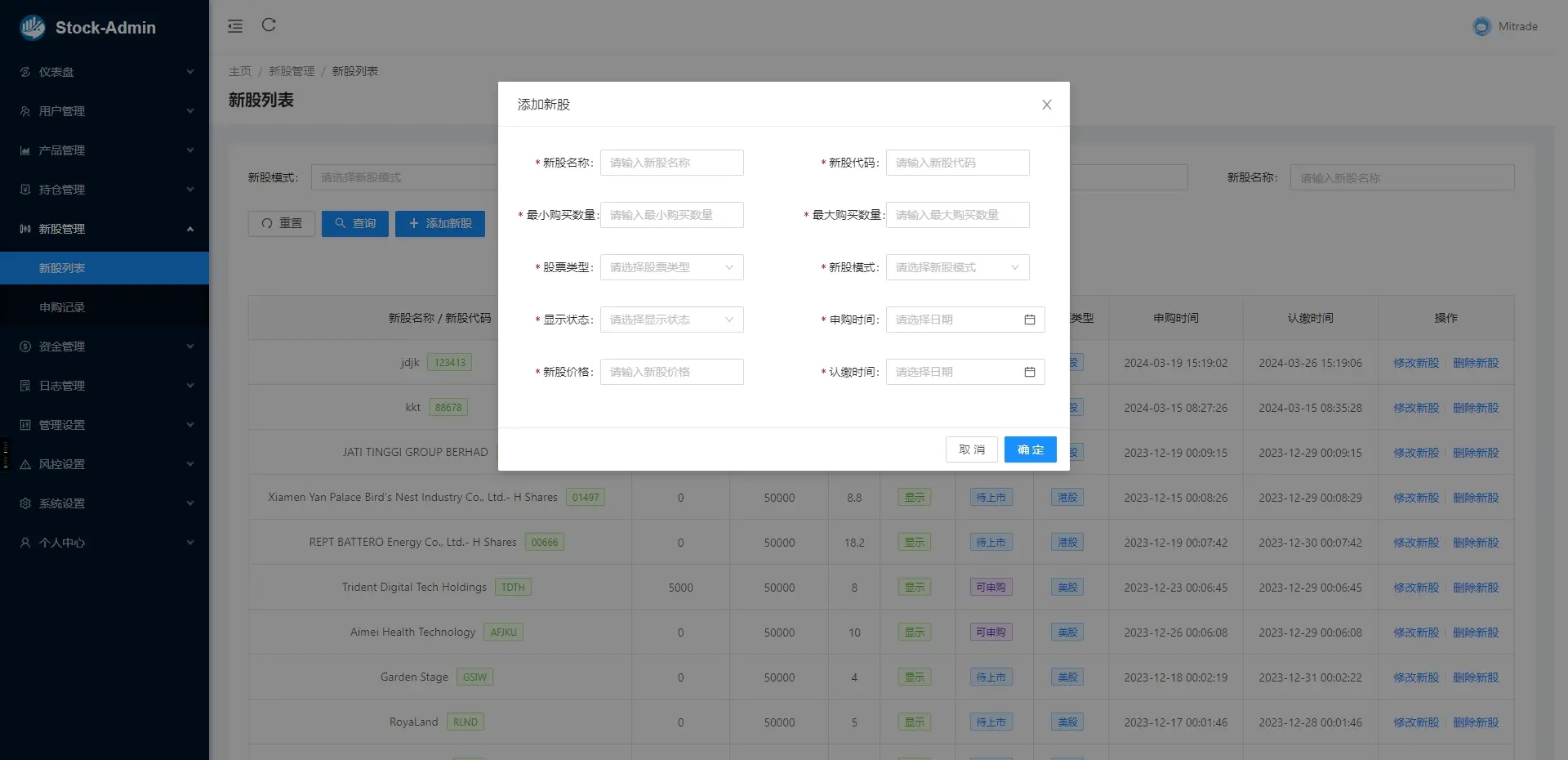1568x760 pixels.
Task: Toggle the sidebar collapse menu icon
Action: pos(235,26)
